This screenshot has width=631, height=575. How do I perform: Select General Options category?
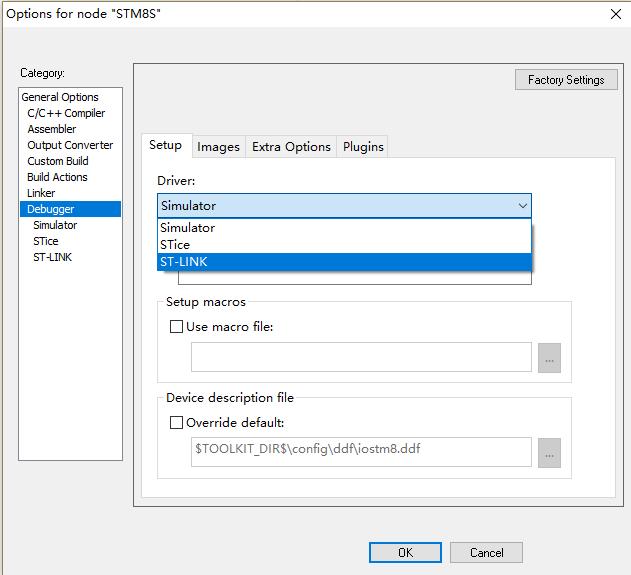point(60,97)
